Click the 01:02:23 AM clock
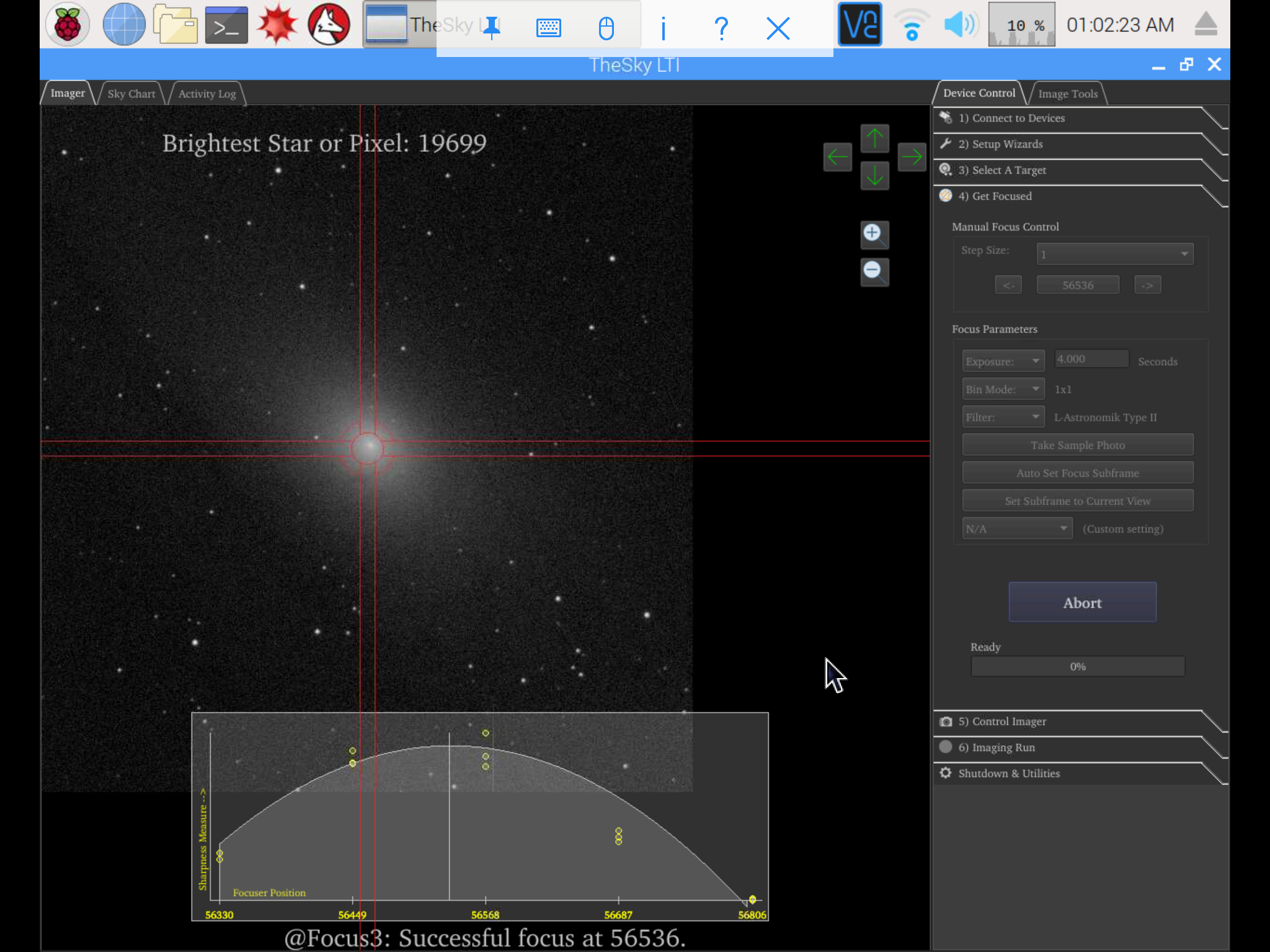Image resolution: width=1270 pixels, height=952 pixels. pyautogui.click(x=1120, y=25)
